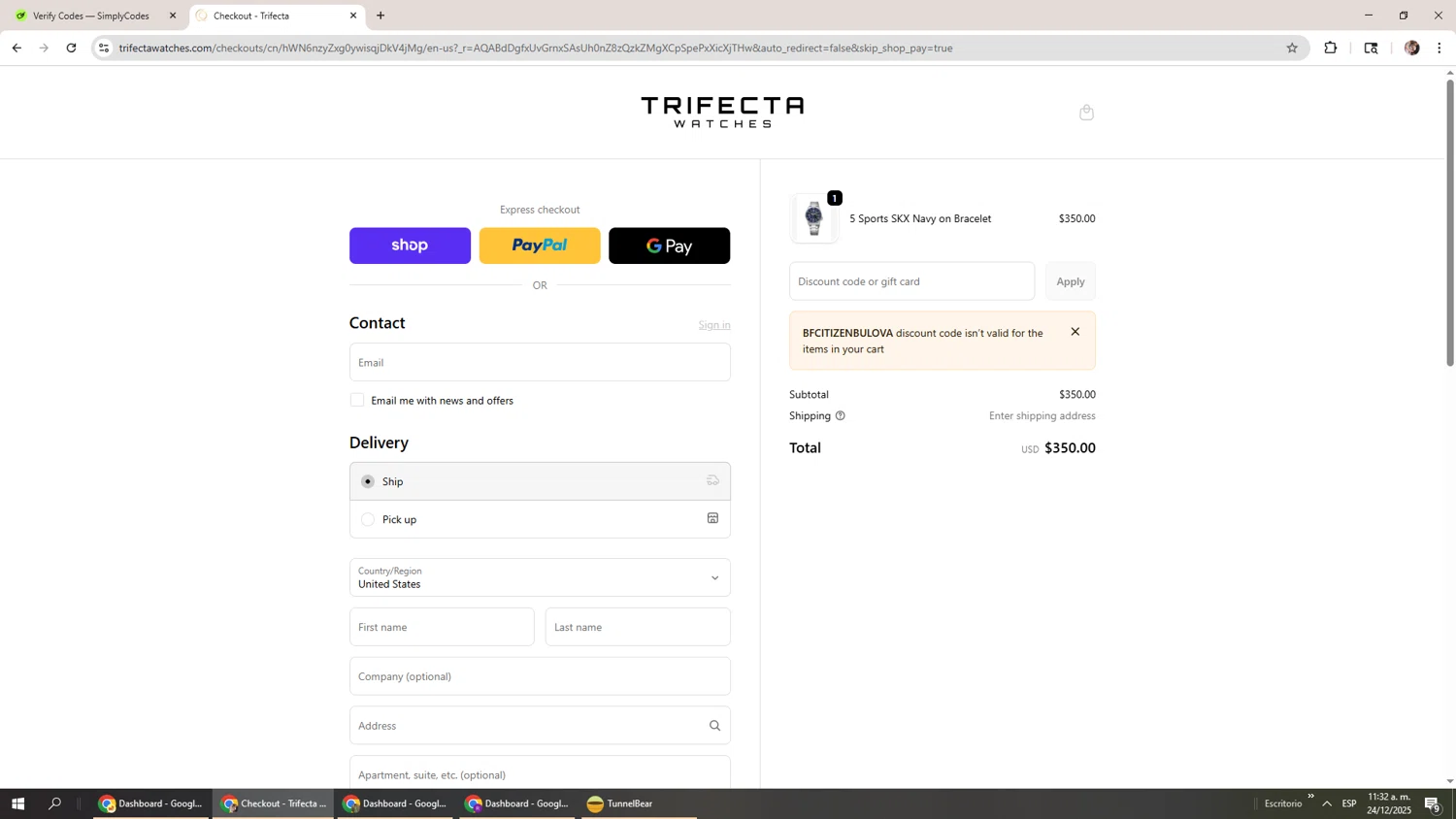1456x819 pixels.
Task: Close the Checkout - Trifecta tab
Action: pyautogui.click(x=353, y=16)
